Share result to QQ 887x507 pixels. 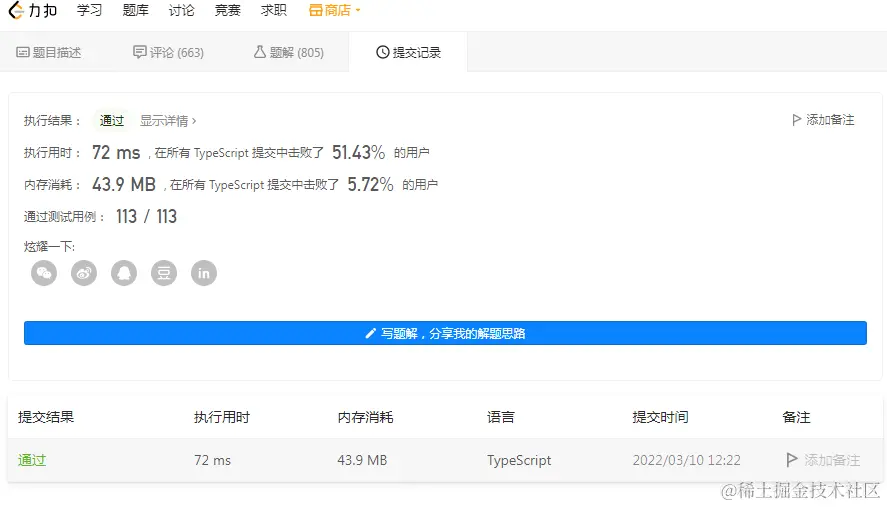point(124,273)
